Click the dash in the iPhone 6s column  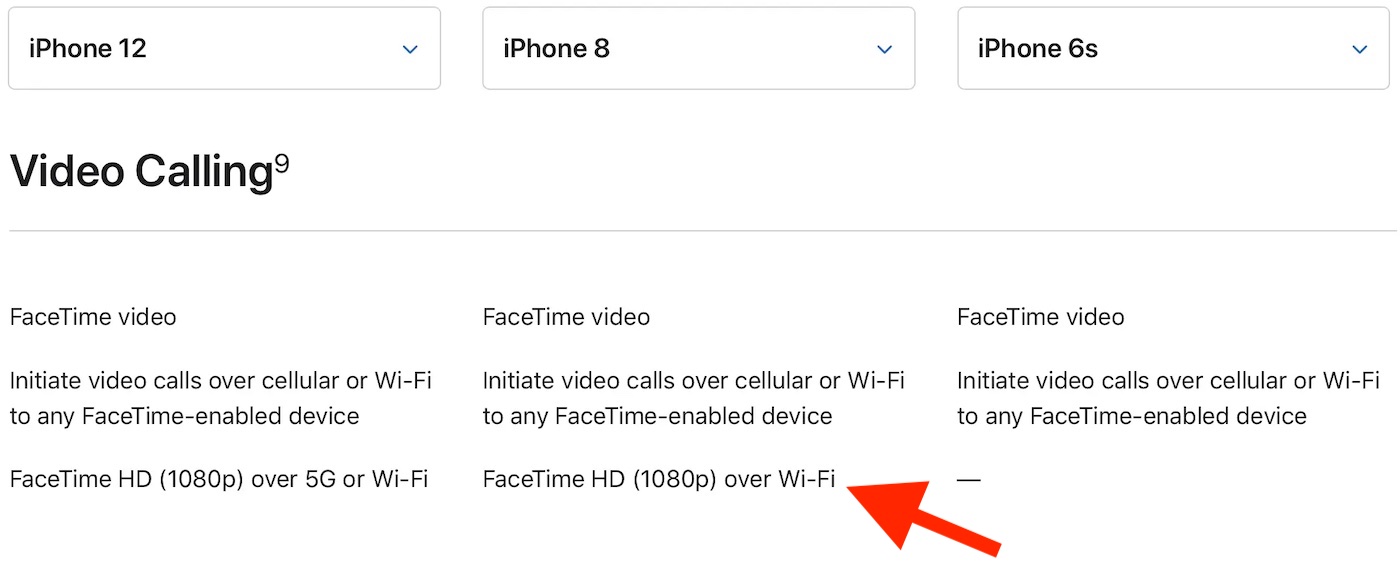tap(968, 480)
